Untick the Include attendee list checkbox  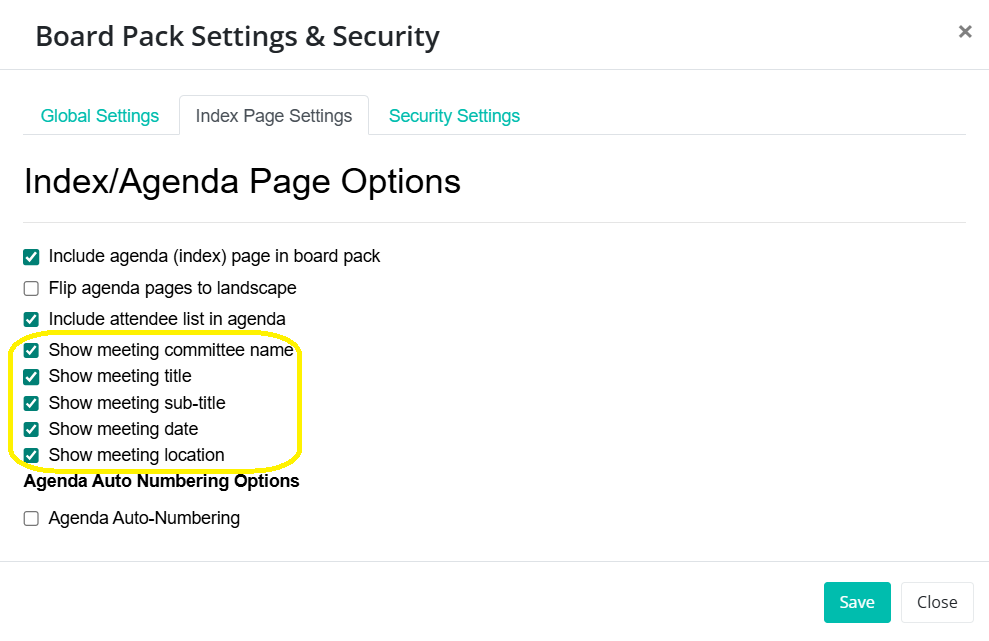pyautogui.click(x=31, y=320)
